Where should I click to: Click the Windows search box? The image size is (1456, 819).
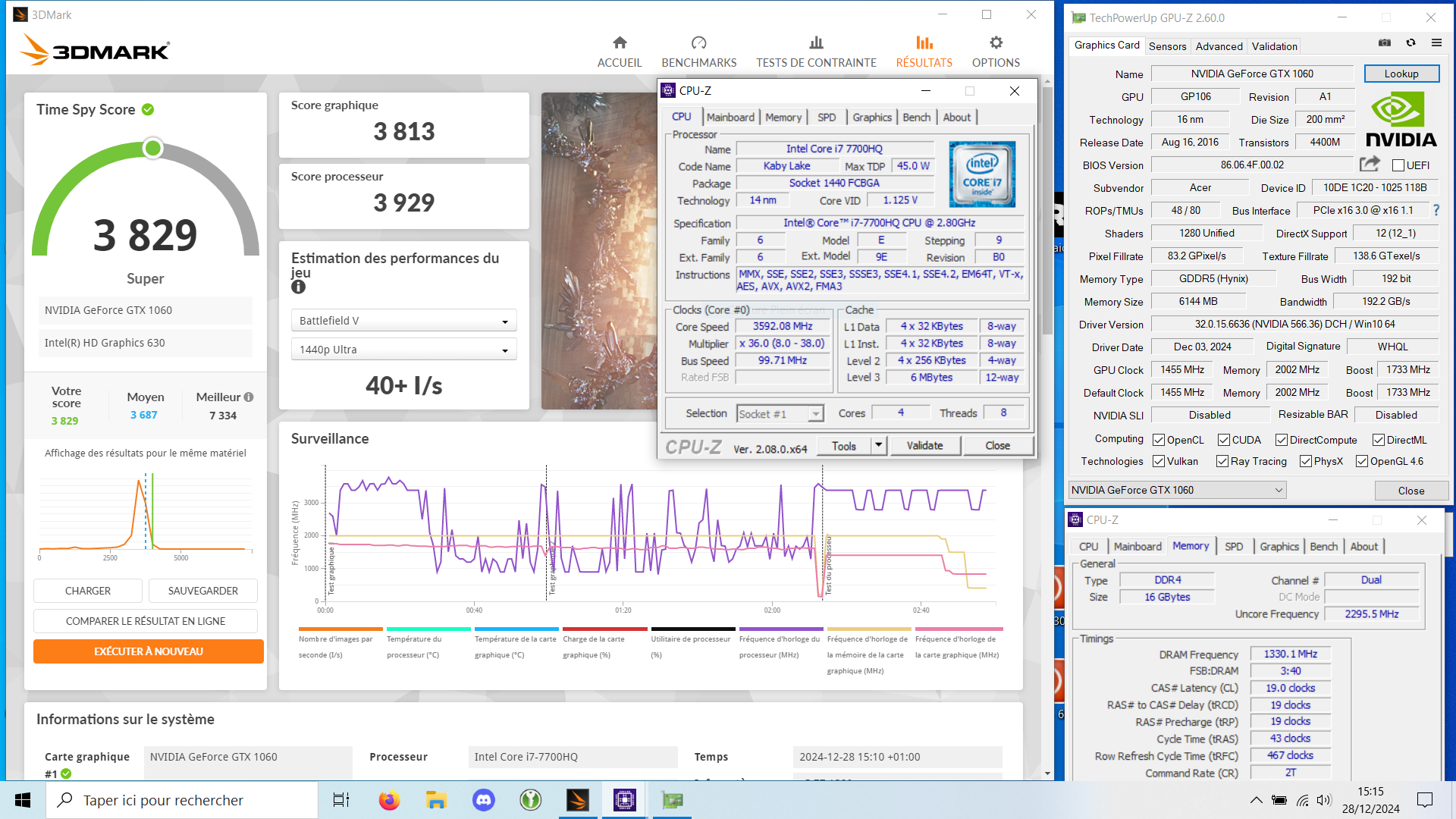coord(182,800)
